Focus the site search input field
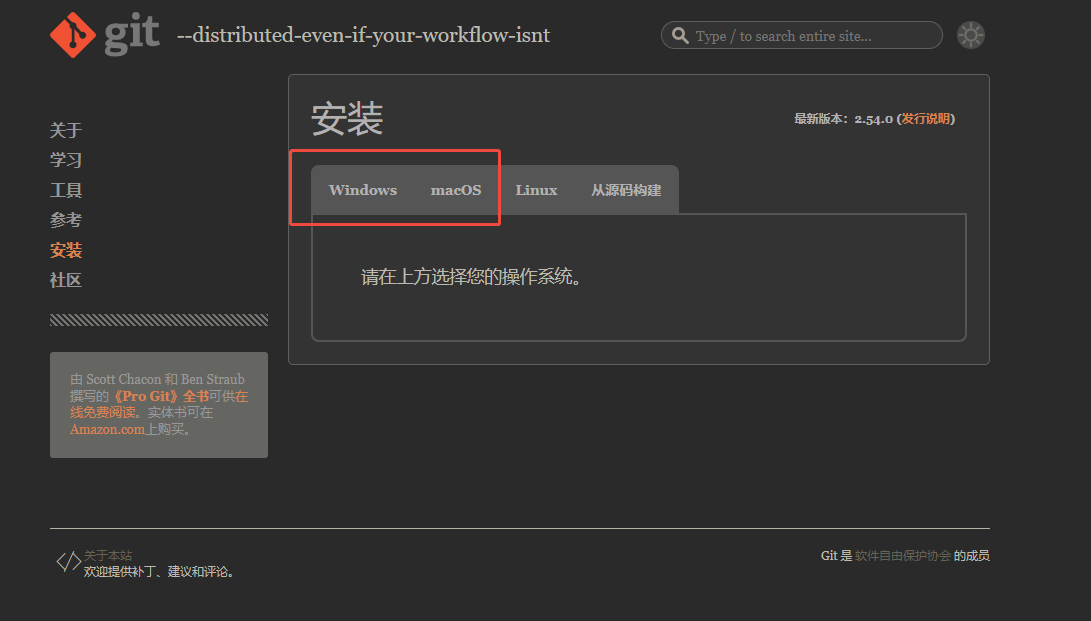The height and width of the screenshot is (621, 1091). (802, 35)
